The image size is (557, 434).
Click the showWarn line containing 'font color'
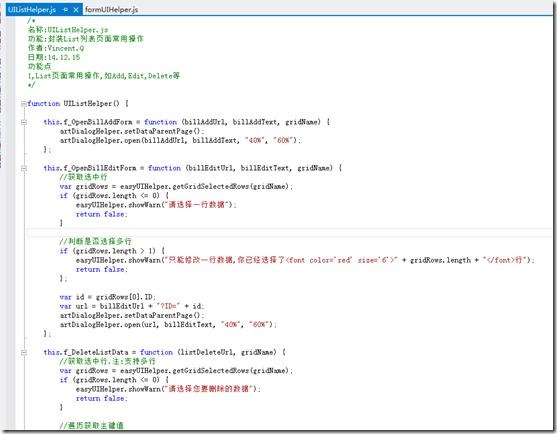[x=305, y=260]
